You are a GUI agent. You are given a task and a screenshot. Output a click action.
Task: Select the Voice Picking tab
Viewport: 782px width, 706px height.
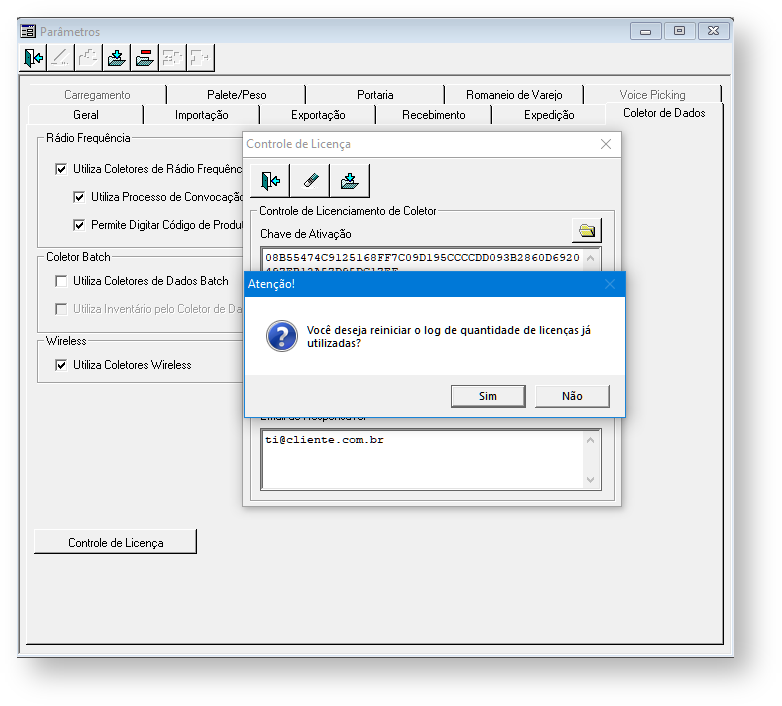click(x=652, y=95)
